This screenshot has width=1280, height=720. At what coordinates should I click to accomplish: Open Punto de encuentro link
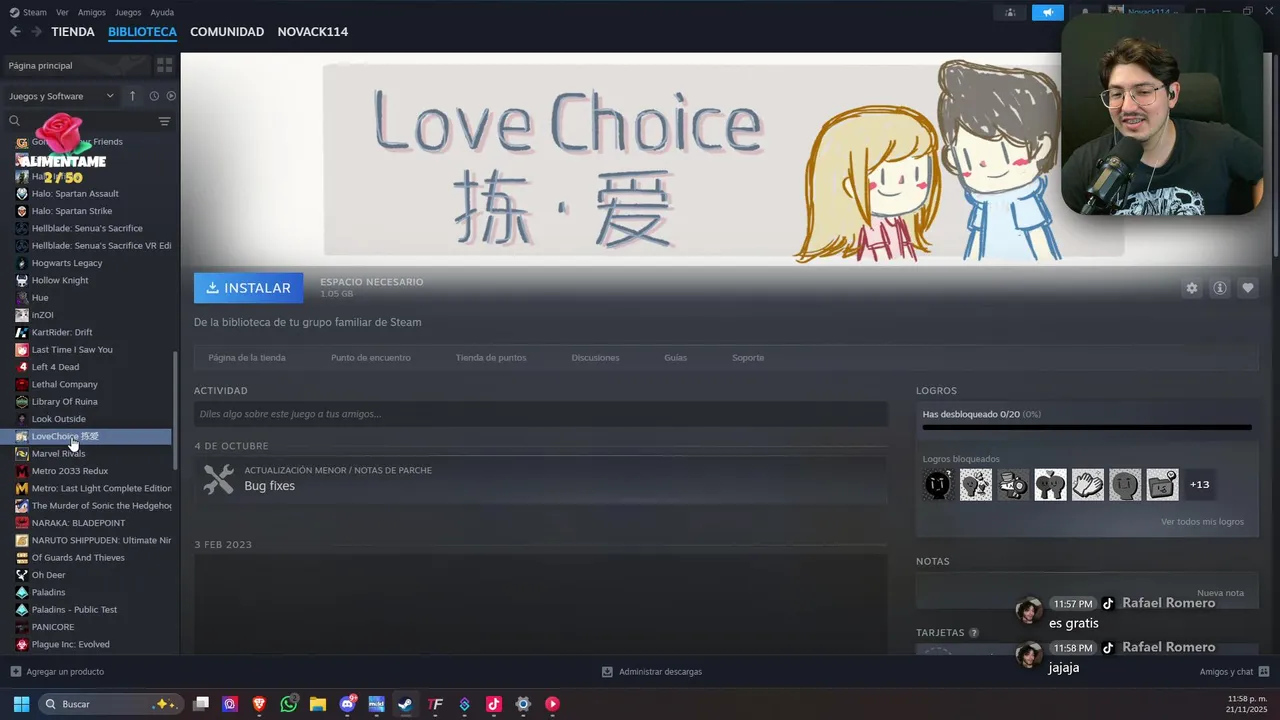(x=371, y=358)
